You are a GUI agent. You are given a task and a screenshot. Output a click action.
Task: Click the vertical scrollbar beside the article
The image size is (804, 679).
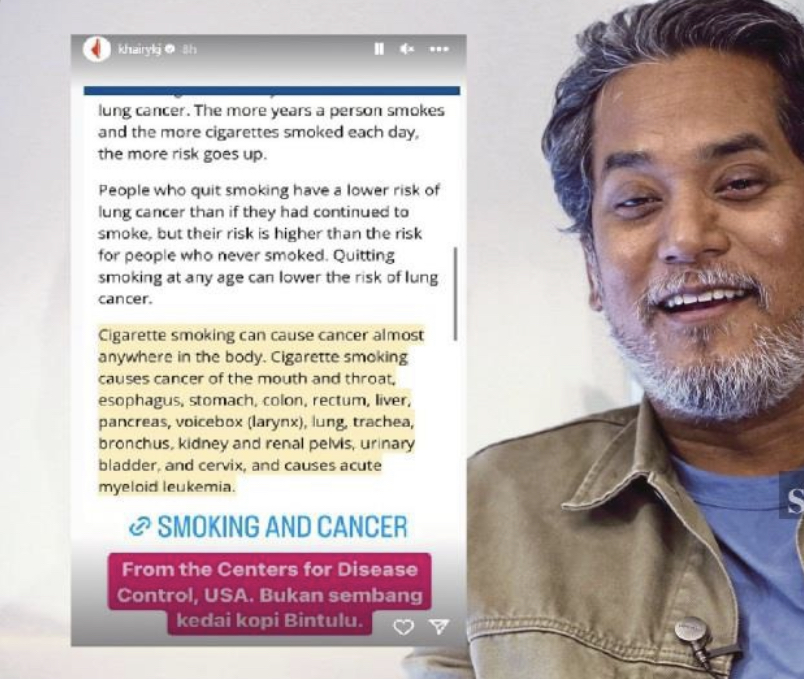coord(455,294)
